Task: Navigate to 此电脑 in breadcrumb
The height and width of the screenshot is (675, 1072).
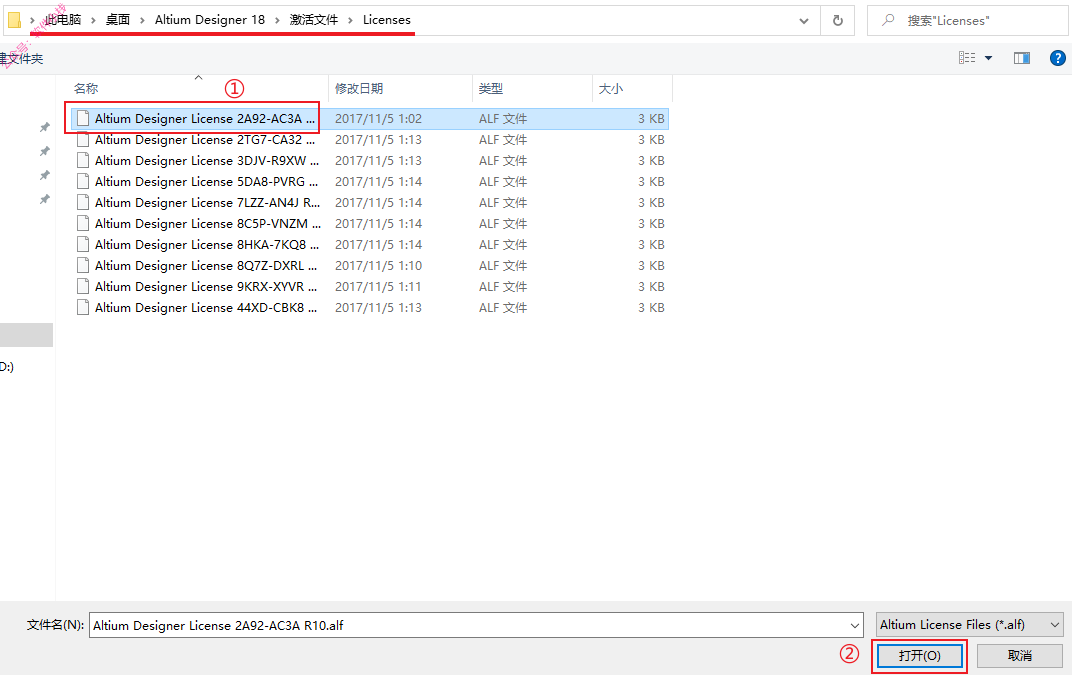Action: coord(63,20)
